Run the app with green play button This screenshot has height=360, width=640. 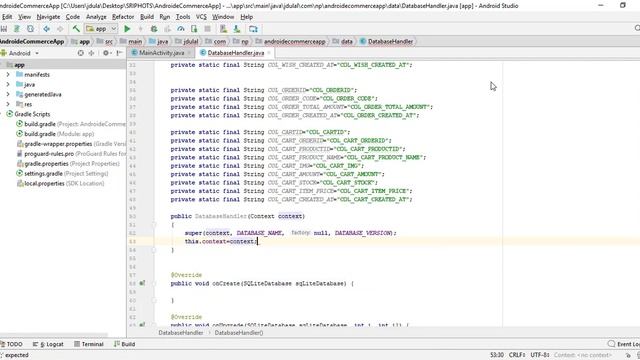(127, 29)
